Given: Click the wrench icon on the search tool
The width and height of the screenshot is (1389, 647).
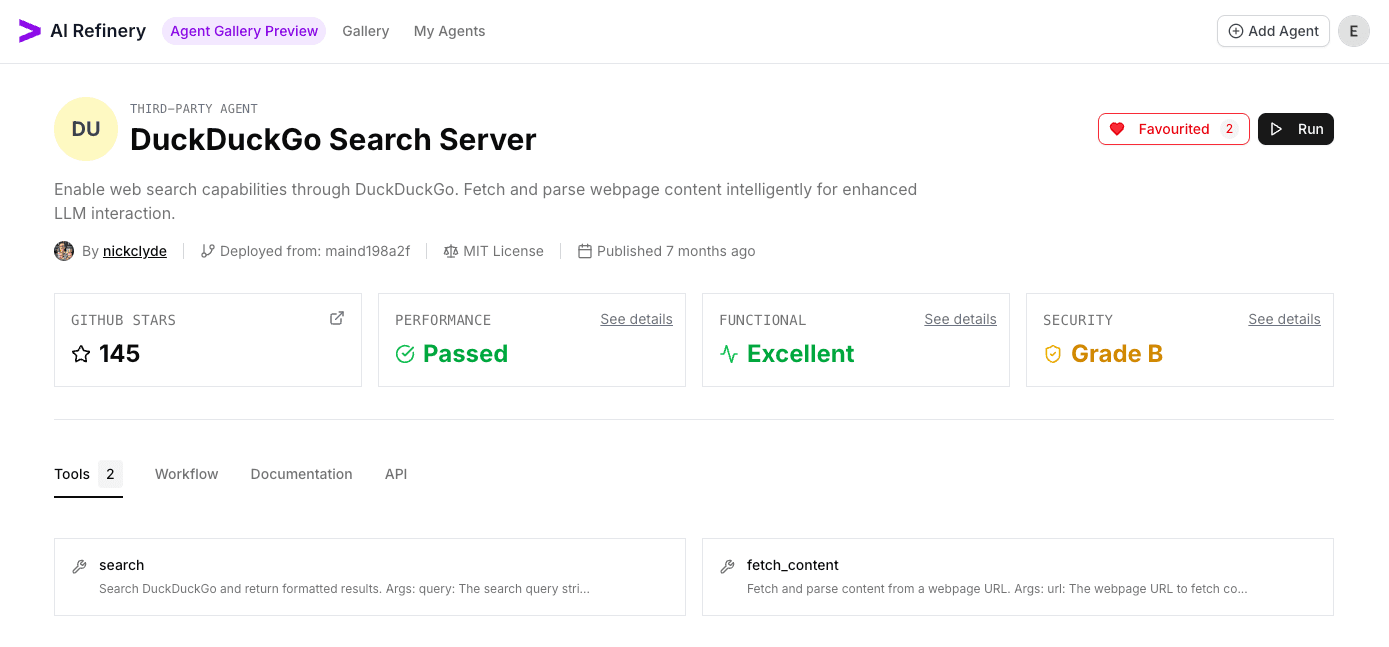Looking at the screenshot, I should [x=79, y=564].
